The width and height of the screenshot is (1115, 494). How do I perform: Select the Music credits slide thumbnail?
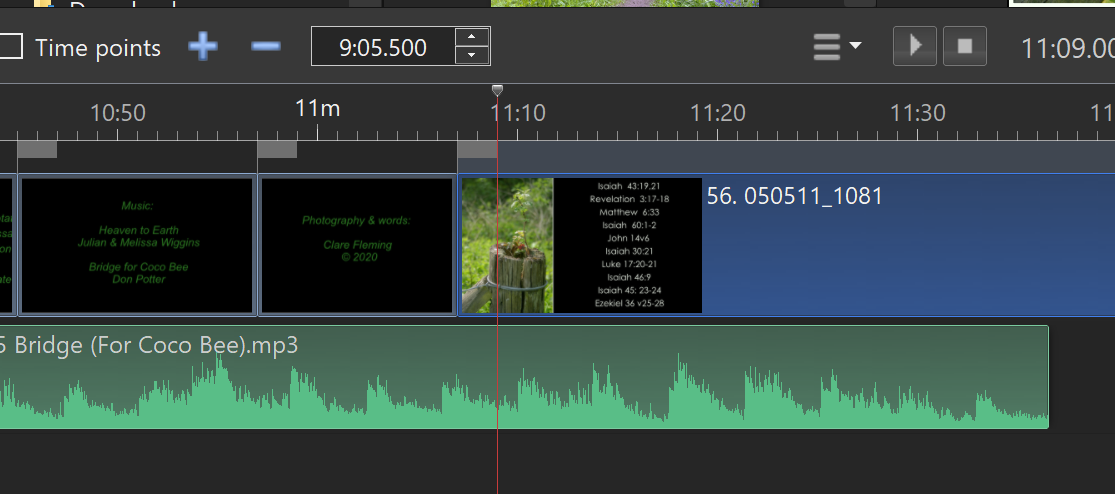(x=137, y=245)
